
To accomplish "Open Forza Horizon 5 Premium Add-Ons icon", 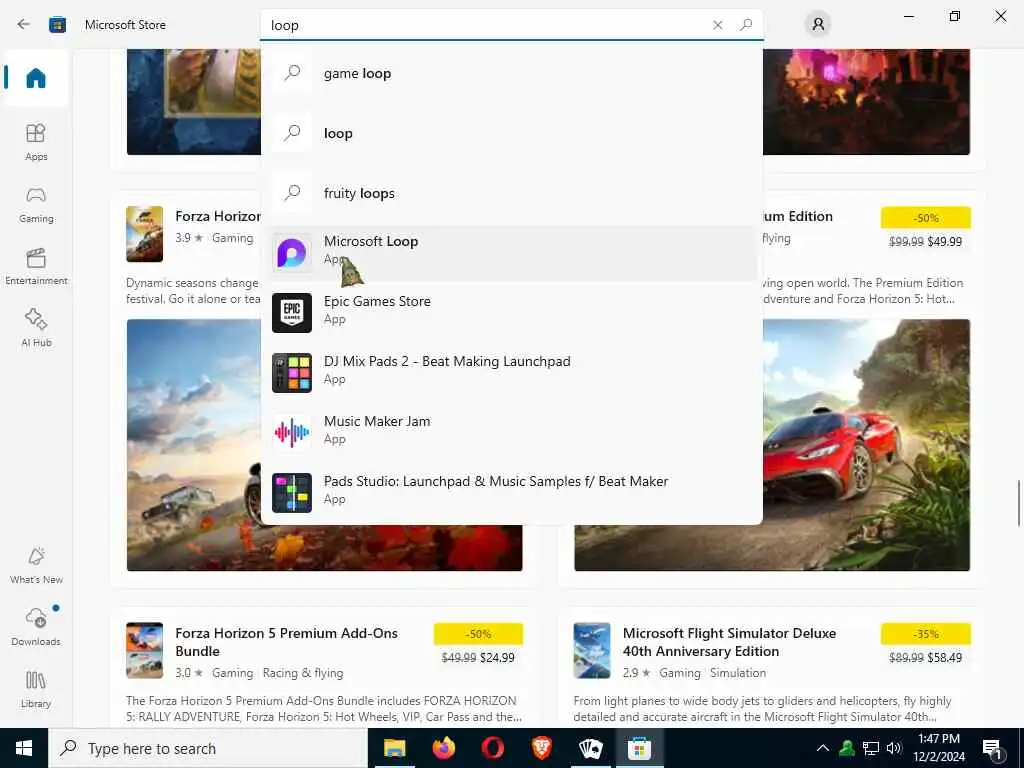I will (x=144, y=650).
